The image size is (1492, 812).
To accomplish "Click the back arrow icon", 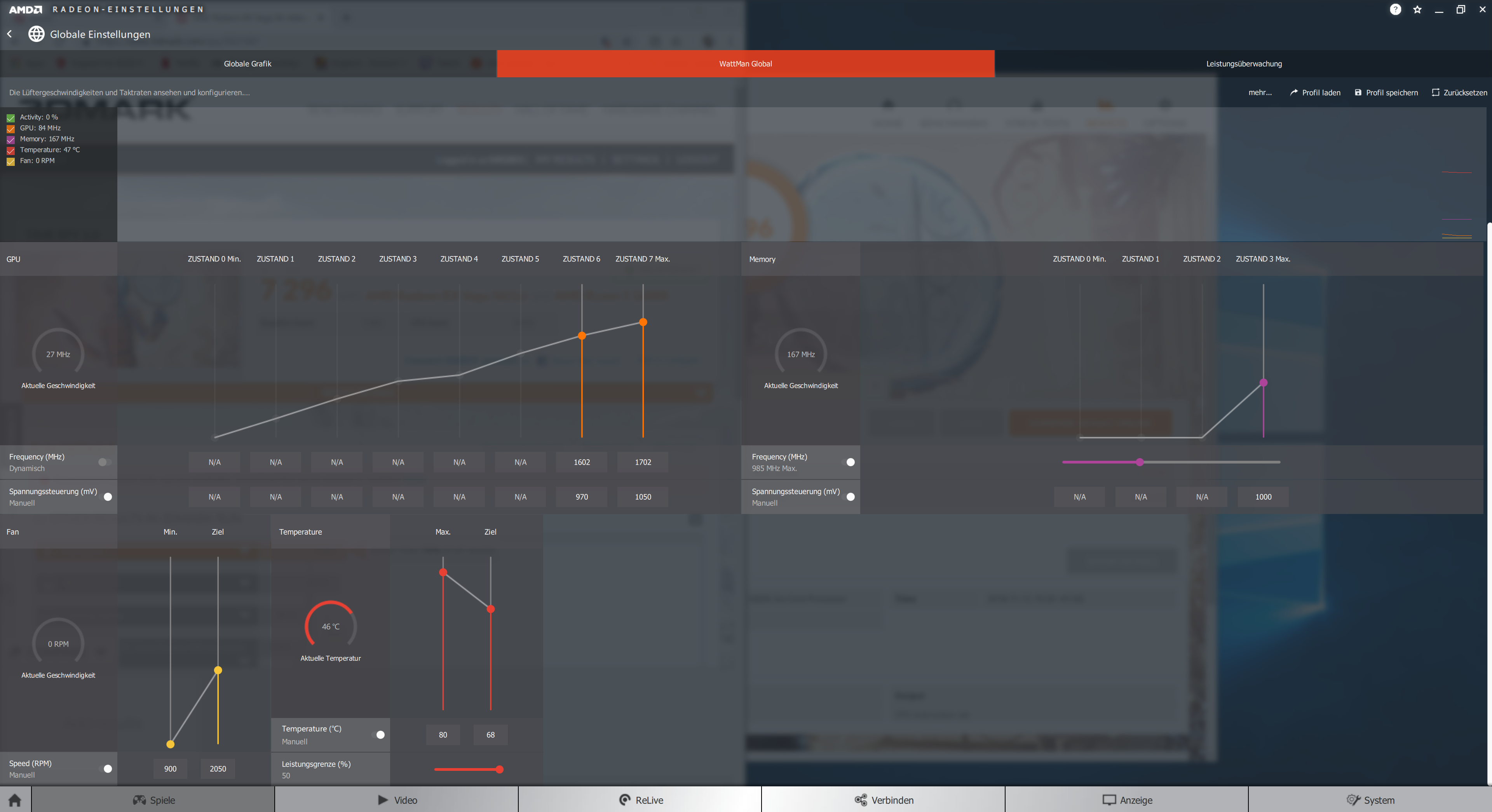I will 10,34.
